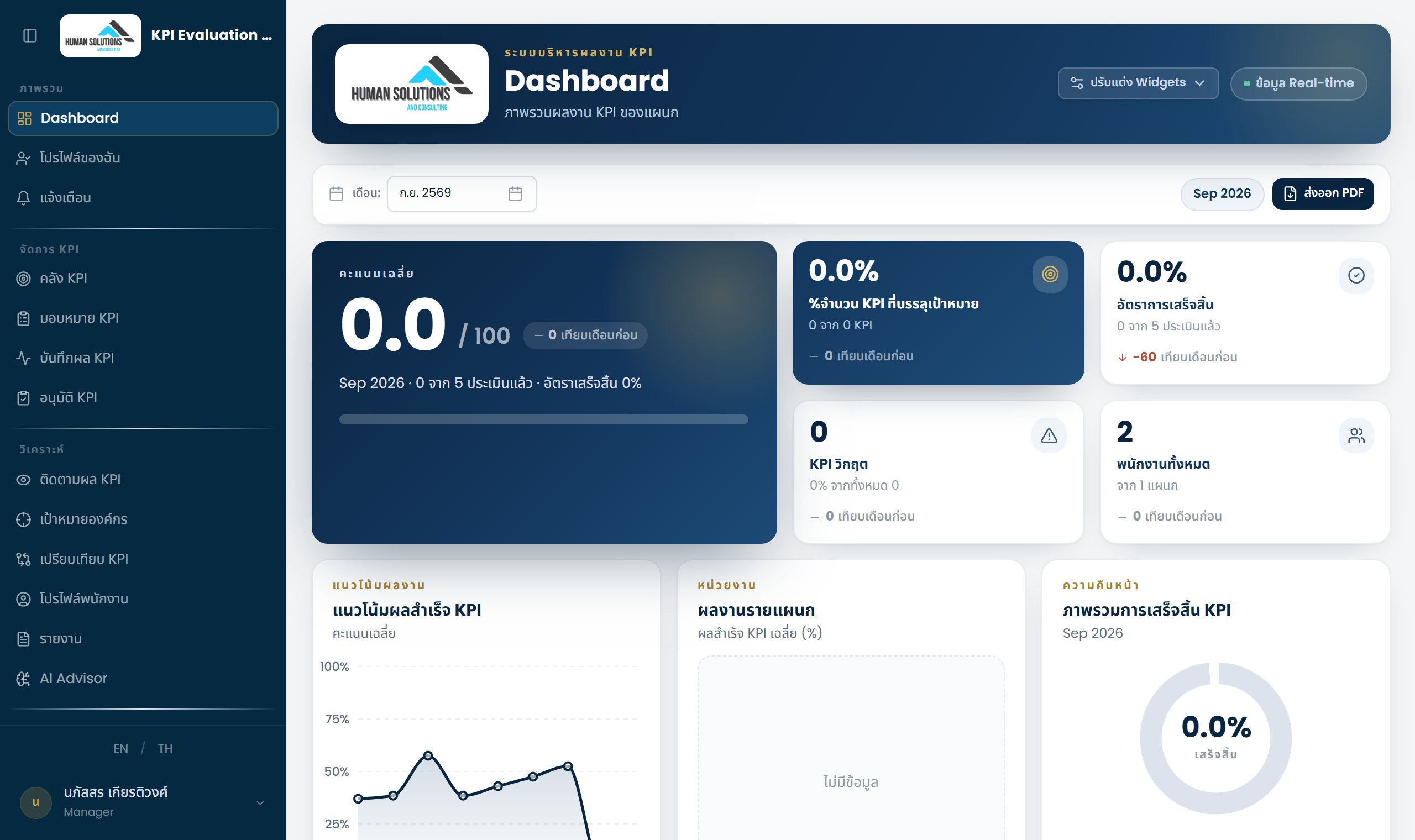Click the target icon beside คลัง KPI

[23, 279]
